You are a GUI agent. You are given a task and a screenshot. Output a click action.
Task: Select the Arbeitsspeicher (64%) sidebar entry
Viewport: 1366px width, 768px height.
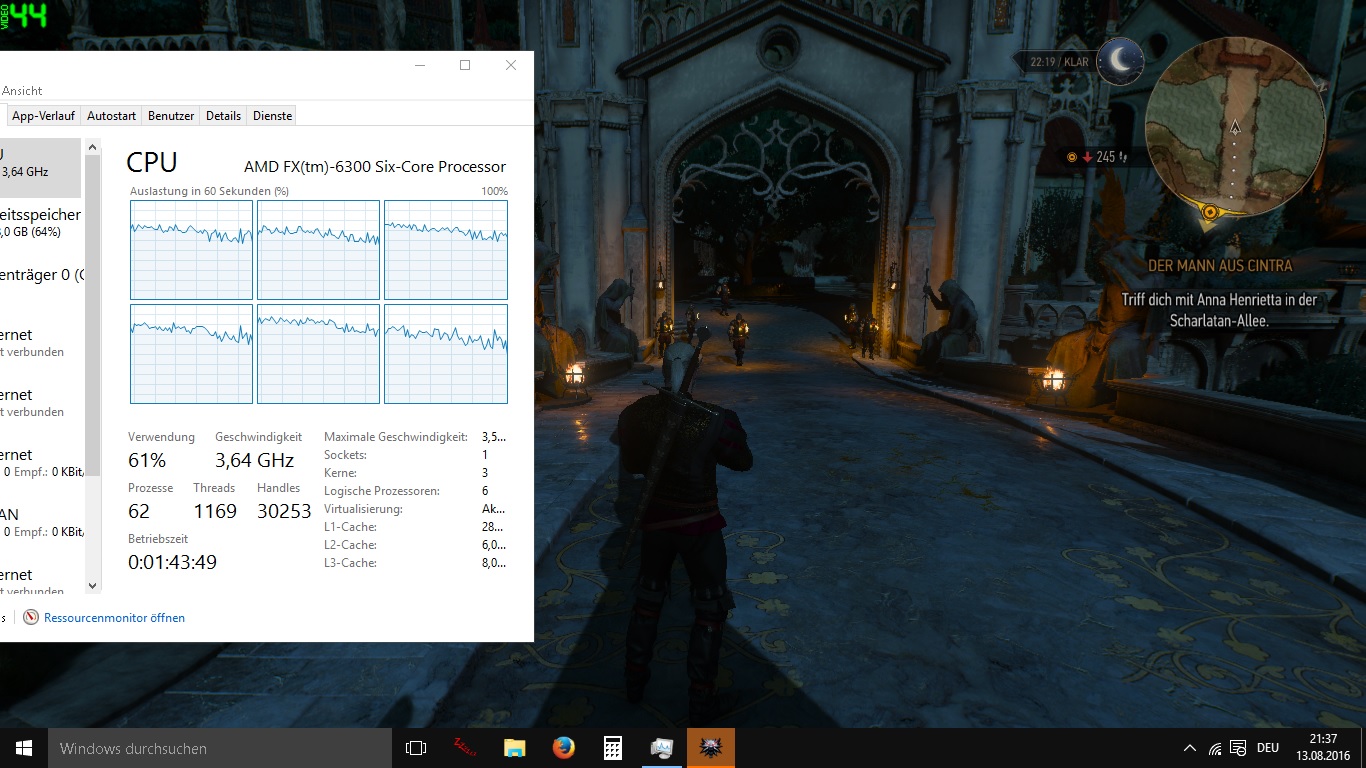click(40, 223)
